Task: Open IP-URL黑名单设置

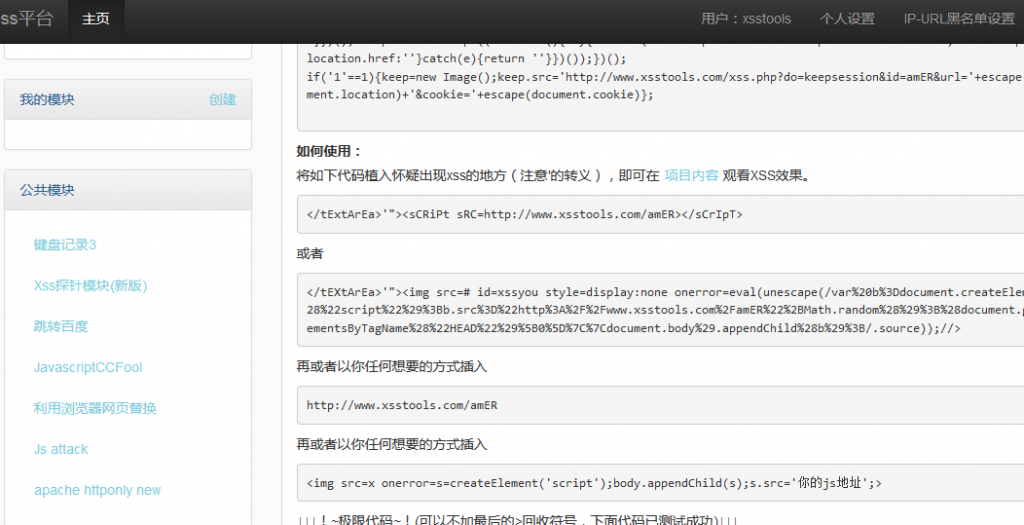Action: pyautogui.click(x=959, y=19)
